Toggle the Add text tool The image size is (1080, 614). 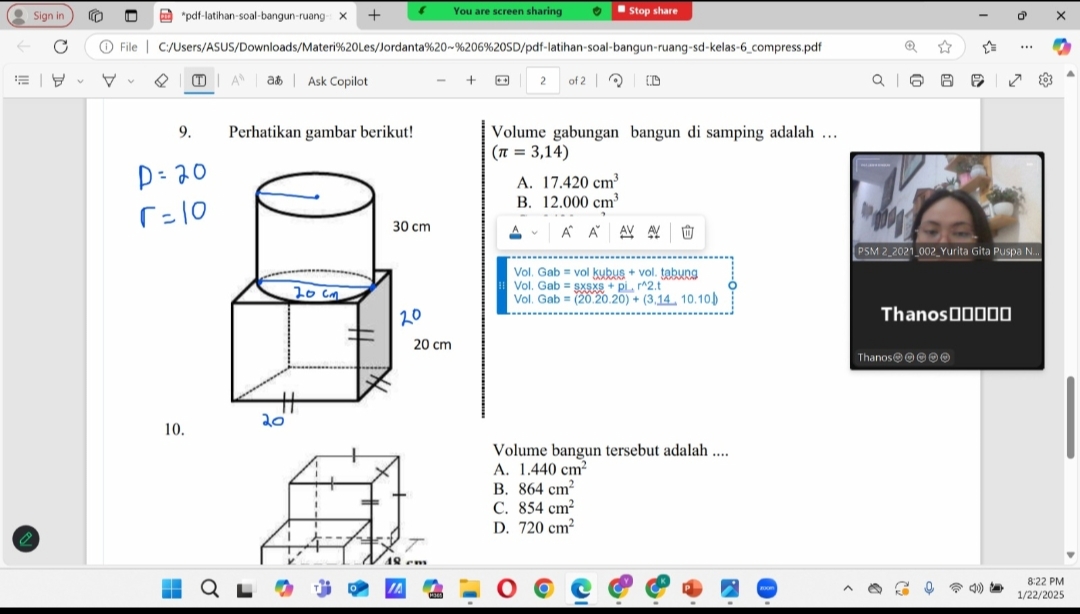(x=199, y=81)
